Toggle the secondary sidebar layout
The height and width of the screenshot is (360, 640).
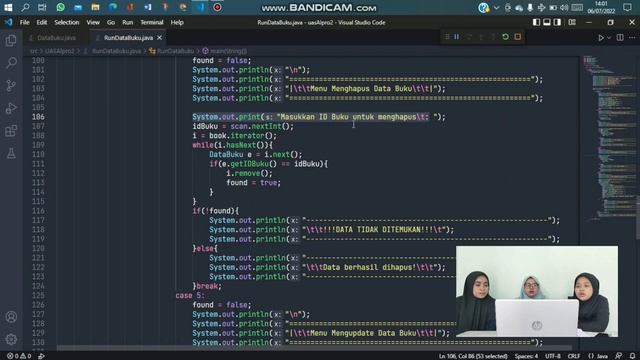(557, 22)
